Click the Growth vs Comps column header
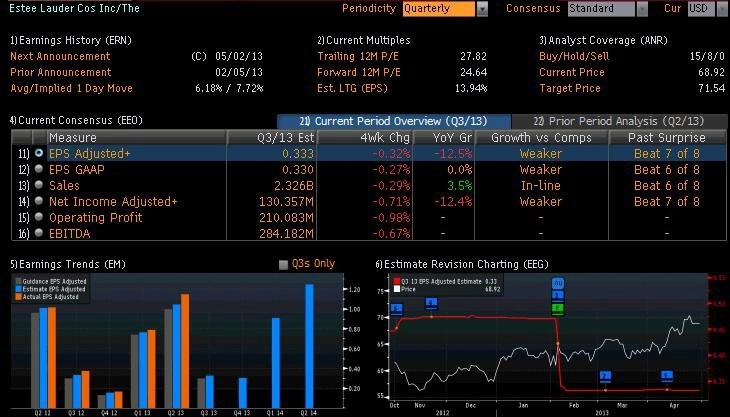This screenshot has width=730, height=417. pos(541,137)
